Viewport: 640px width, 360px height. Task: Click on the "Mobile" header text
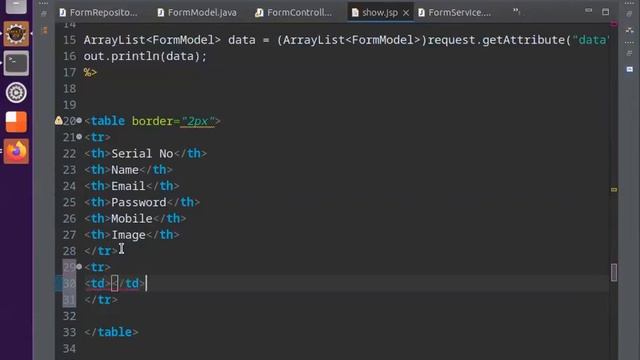click(x=132, y=218)
